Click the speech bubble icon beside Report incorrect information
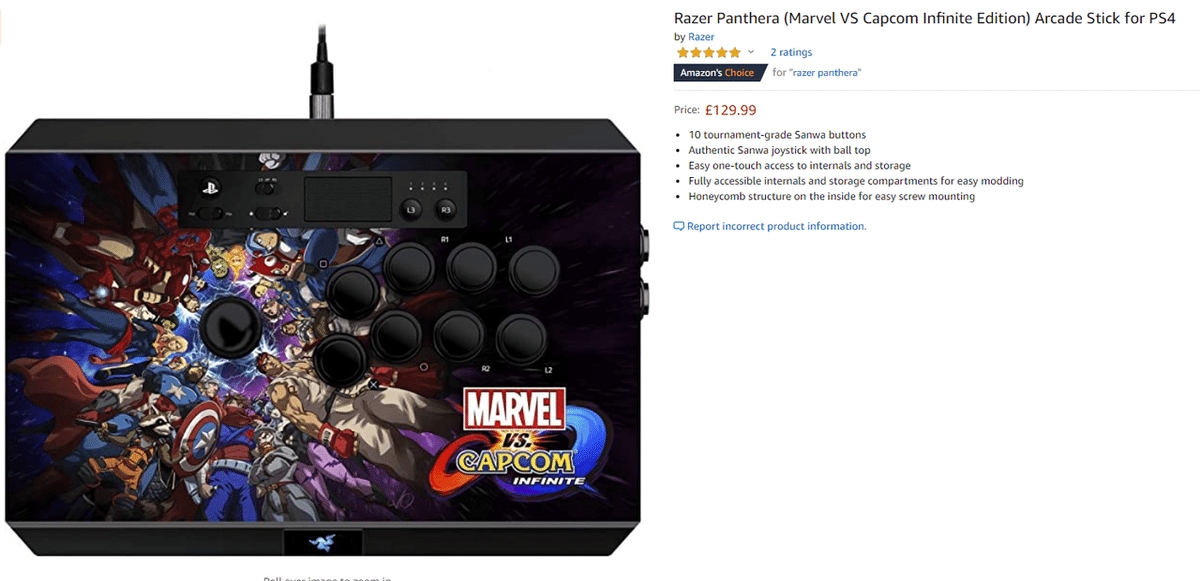1200x581 pixels. [x=679, y=226]
